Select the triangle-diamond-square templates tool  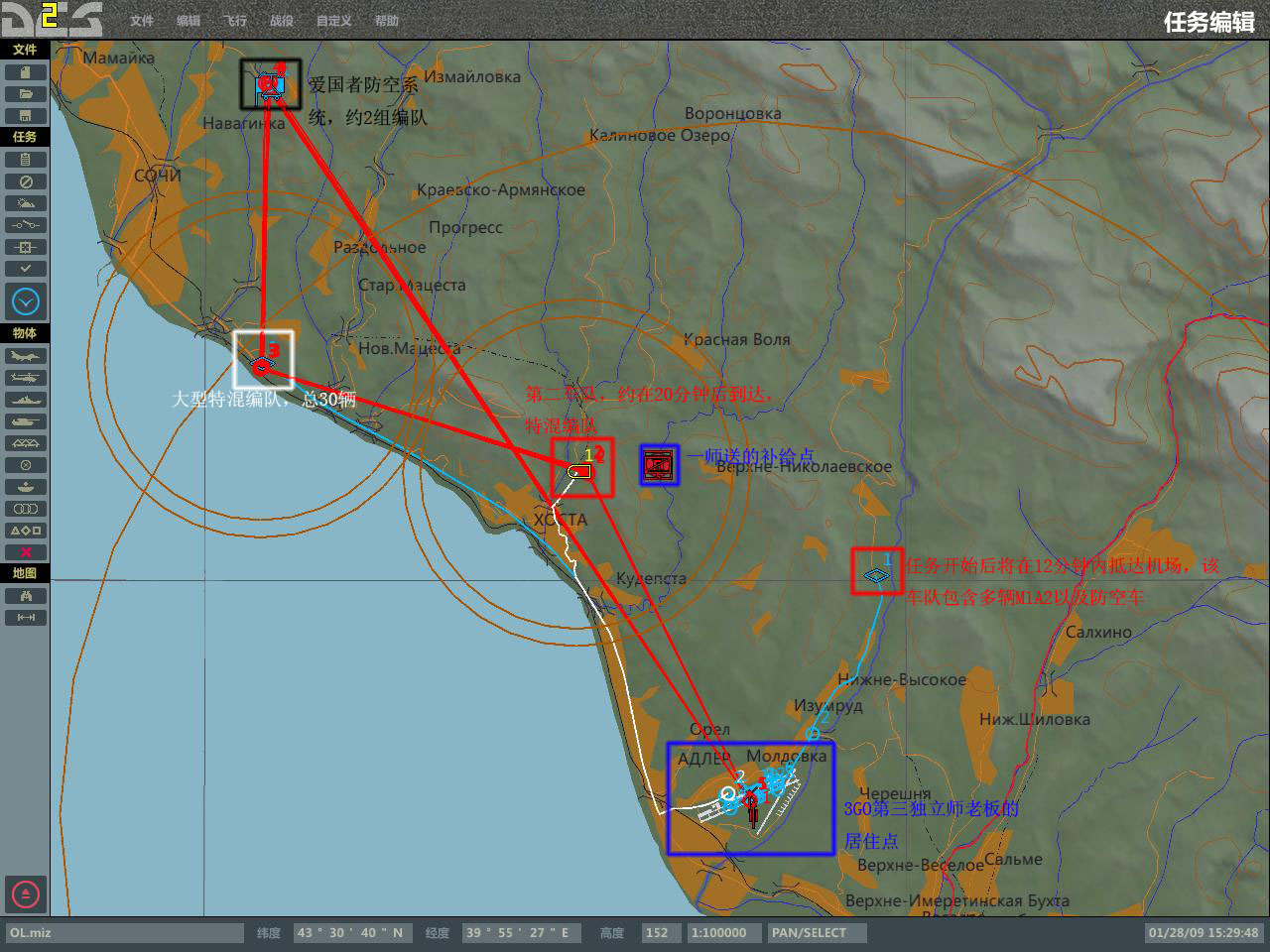(x=25, y=531)
